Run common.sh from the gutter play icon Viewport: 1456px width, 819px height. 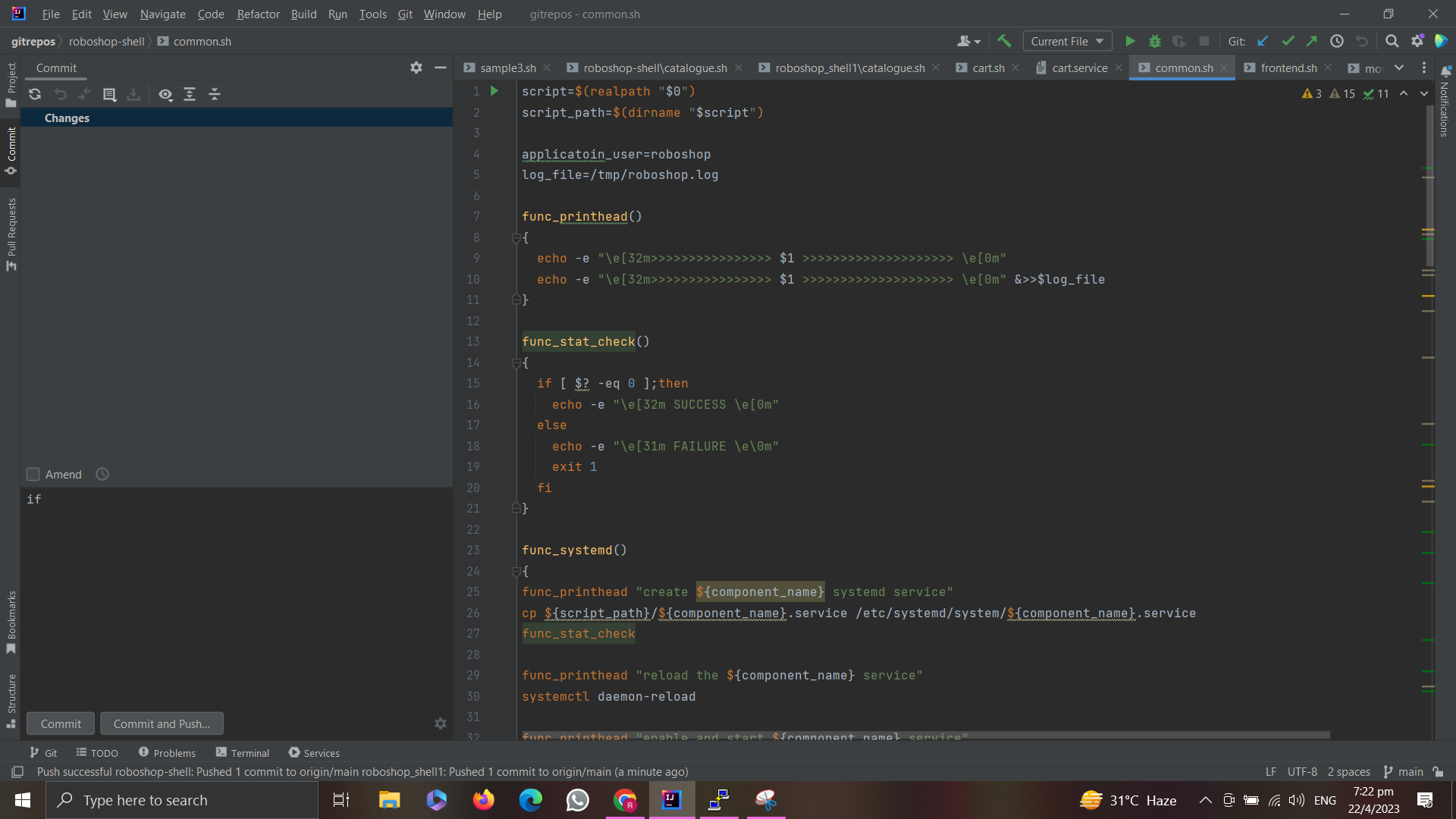pyautogui.click(x=494, y=91)
